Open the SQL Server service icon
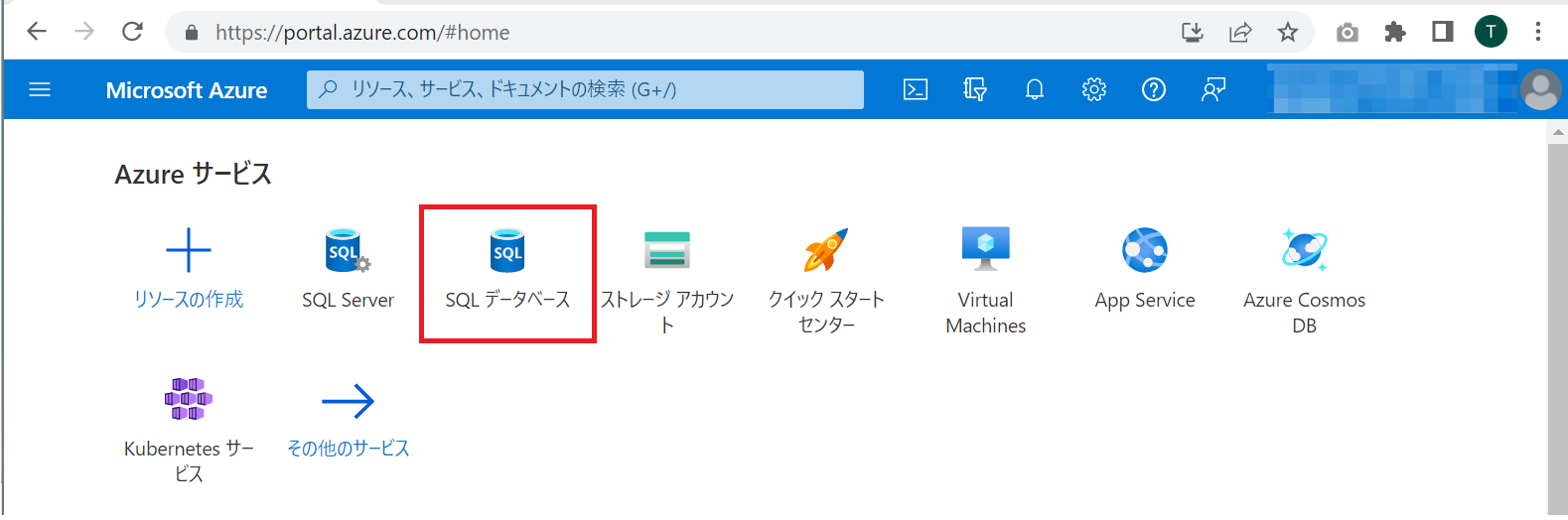 [348, 250]
